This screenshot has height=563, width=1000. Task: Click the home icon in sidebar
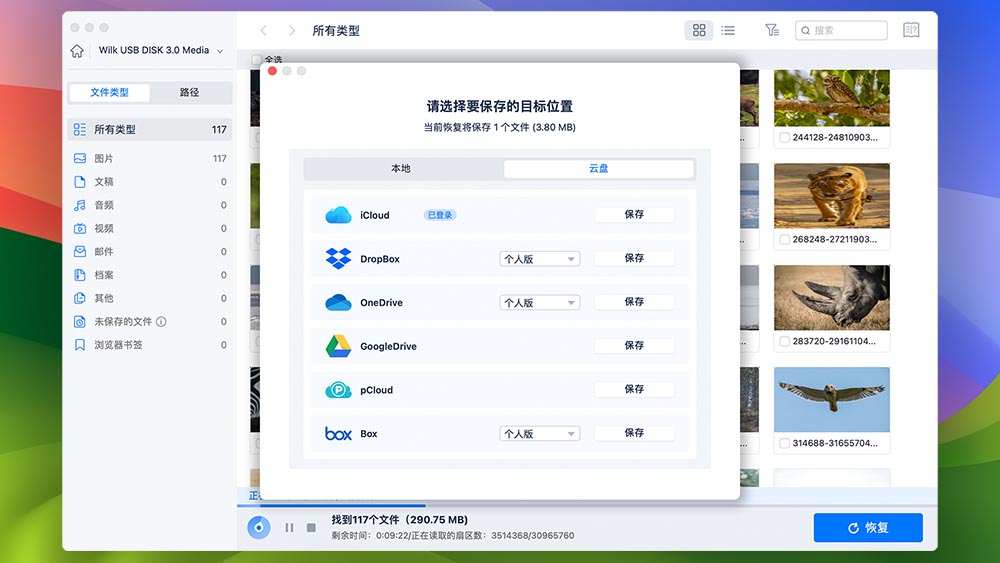pyautogui.click(x=77, y=51)
